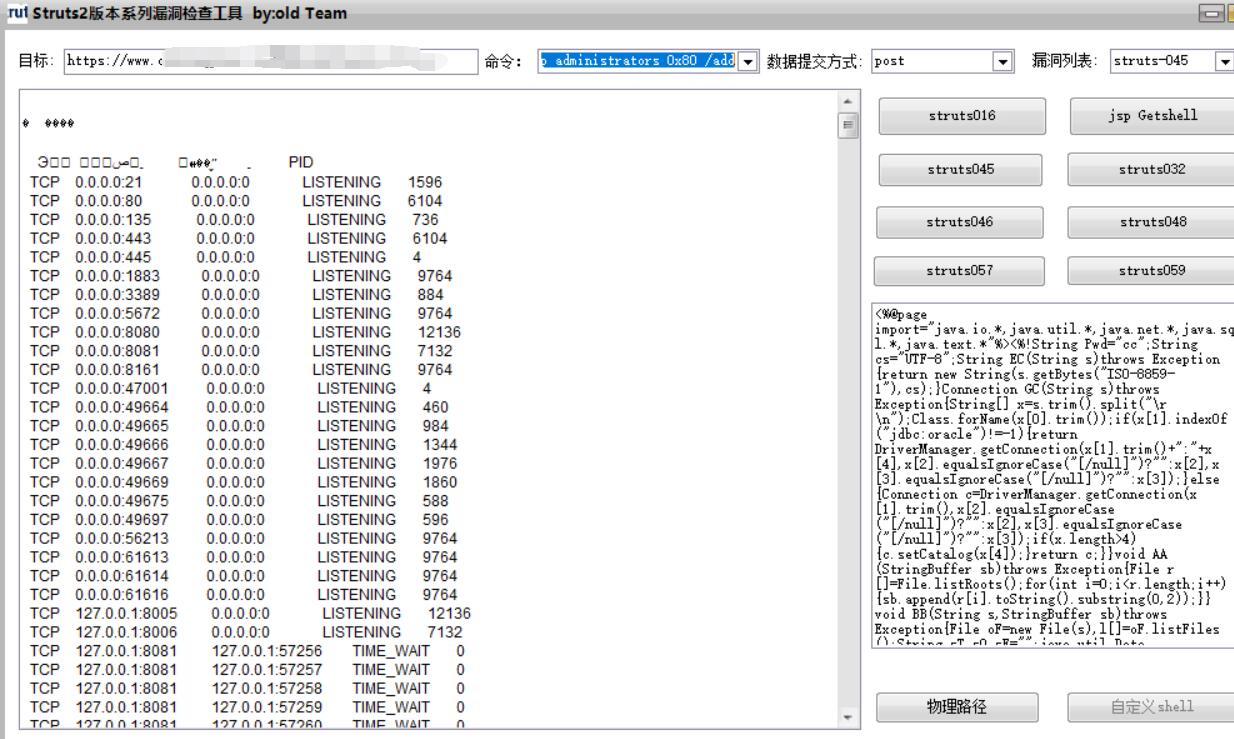Viewport: 1234px width, 739px height.
Task: Select the 0.0.0.0:80 address text
Action: click(109, 201)
